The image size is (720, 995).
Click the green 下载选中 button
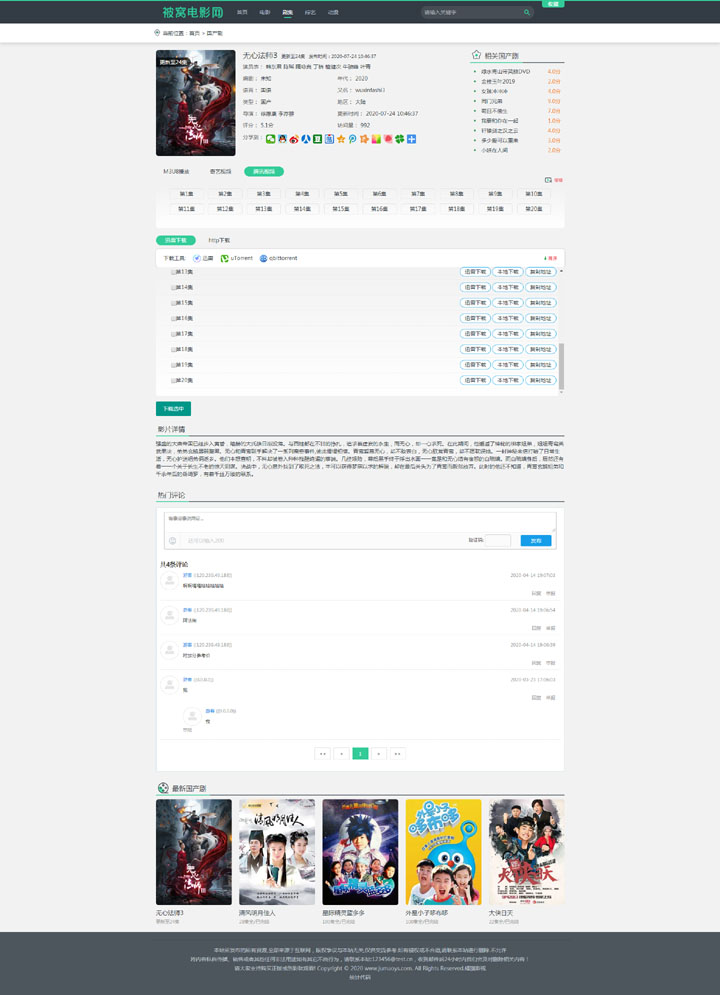tap(173, 408)
